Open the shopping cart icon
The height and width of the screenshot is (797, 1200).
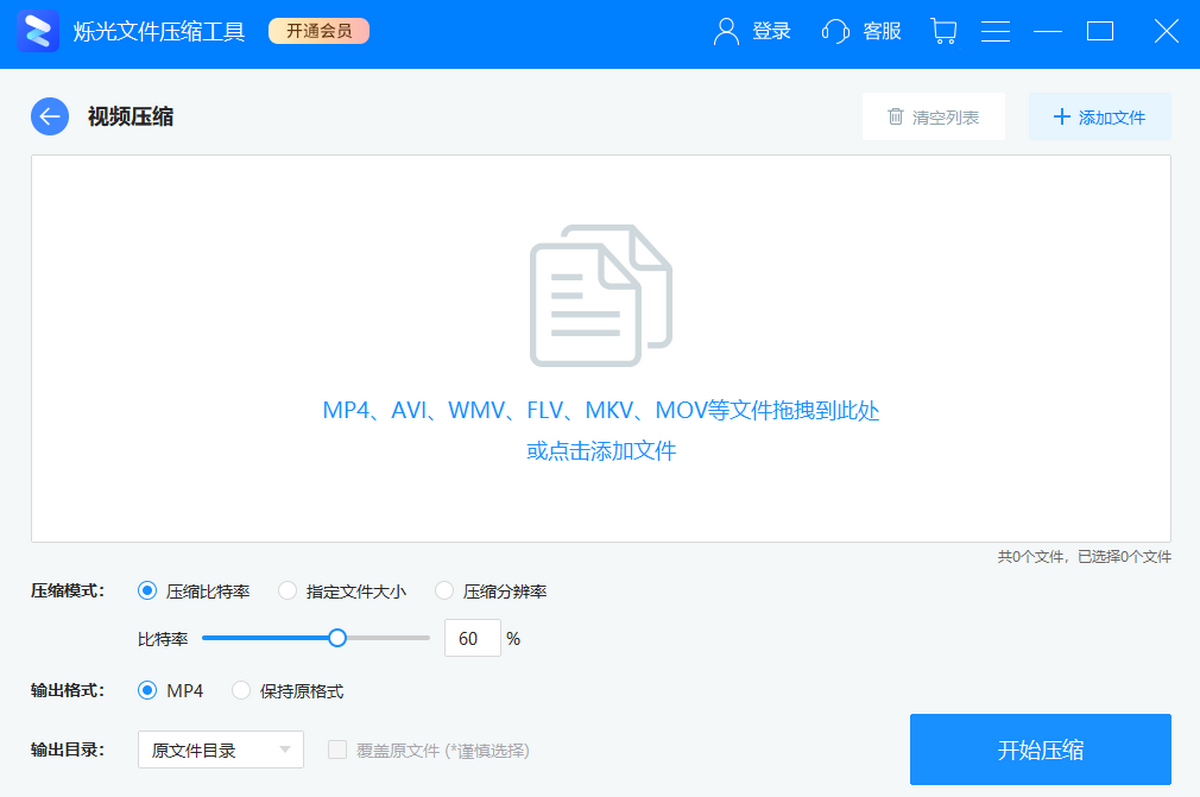click(x=943, y=31)
